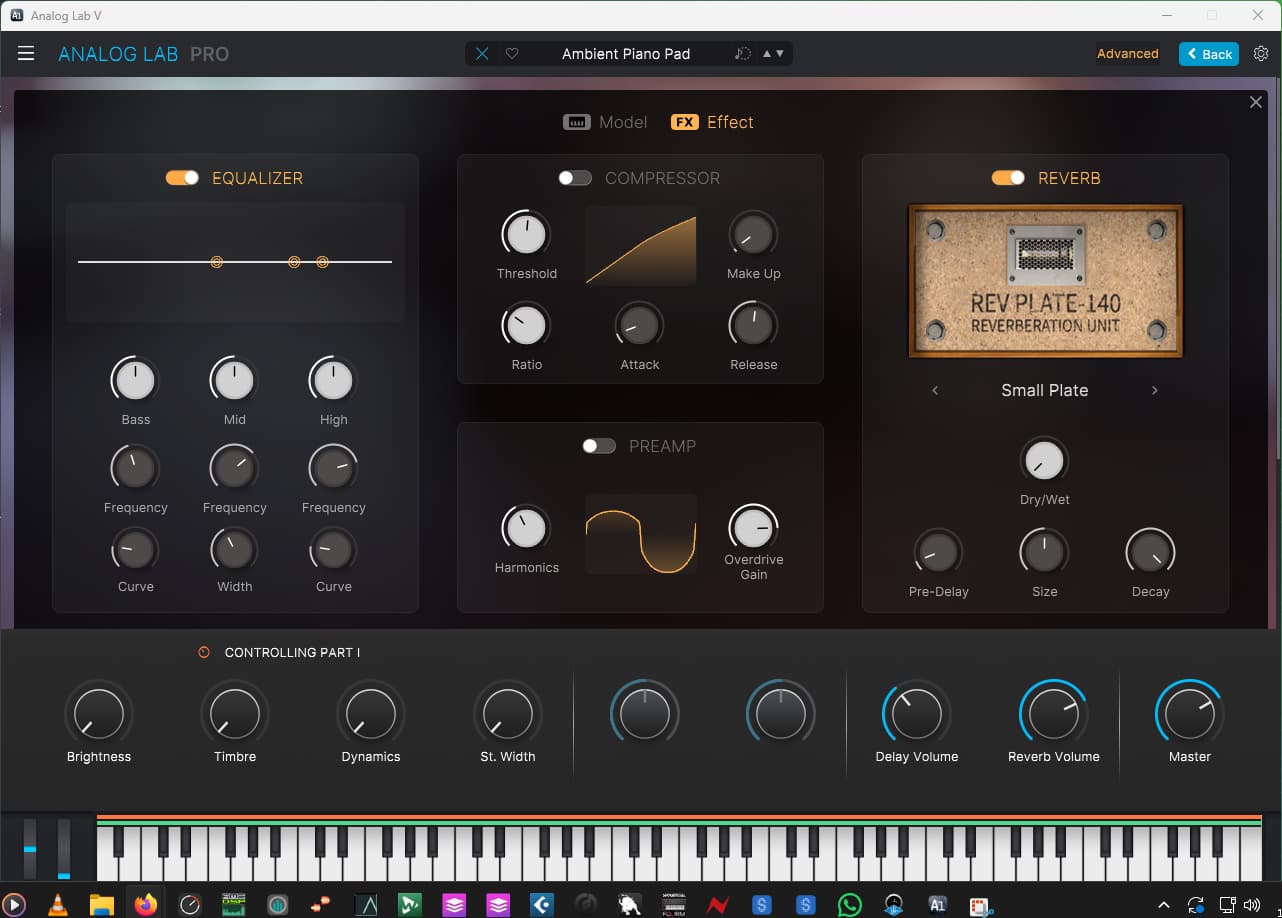Screen dimensions: 1282x918
Task: Click the Model keyboard icon
Action: point(577,122)
